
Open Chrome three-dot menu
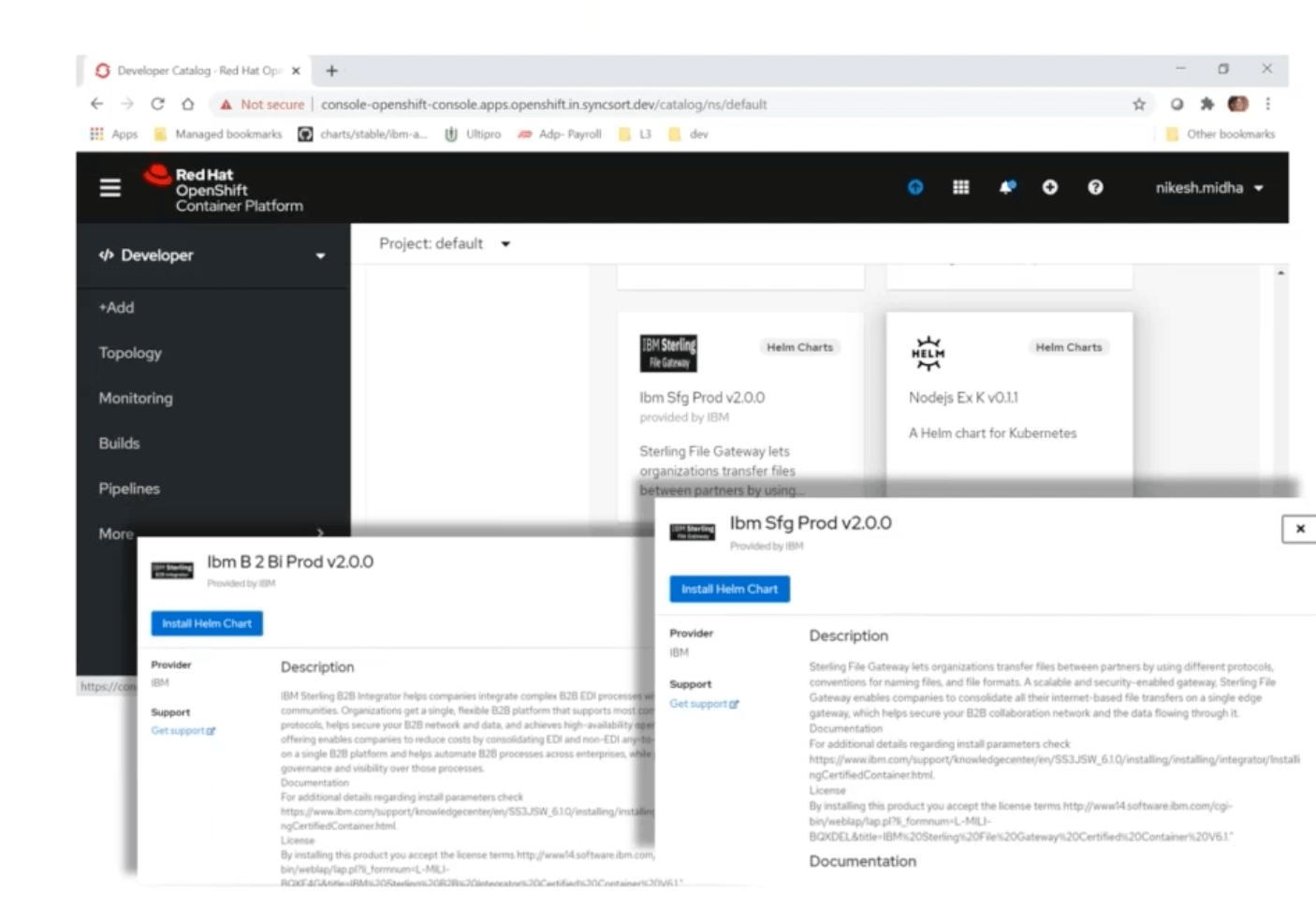click(x=1268, y=104)
